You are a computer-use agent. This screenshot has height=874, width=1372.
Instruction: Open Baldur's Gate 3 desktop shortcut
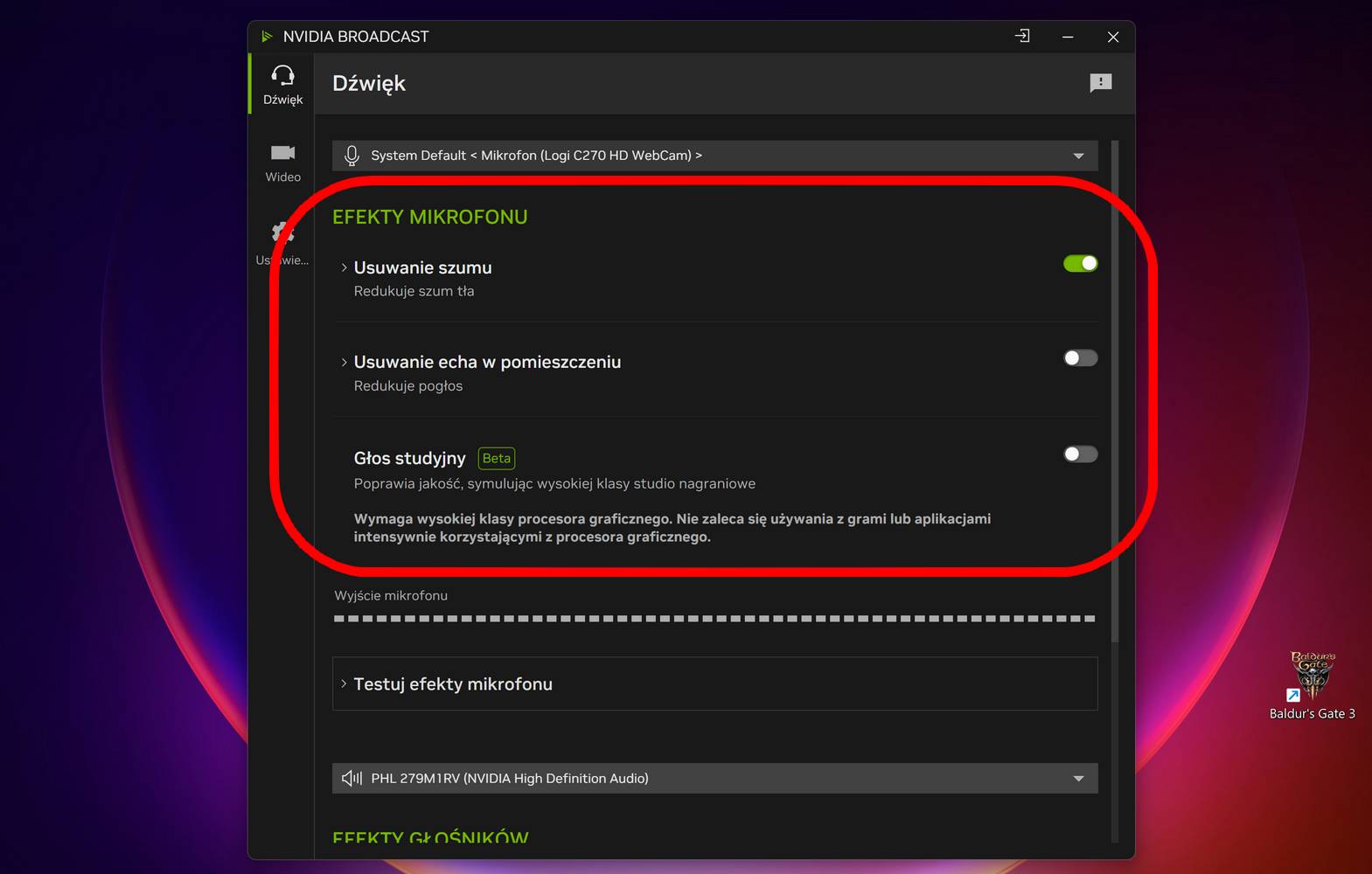point(1312,686)
